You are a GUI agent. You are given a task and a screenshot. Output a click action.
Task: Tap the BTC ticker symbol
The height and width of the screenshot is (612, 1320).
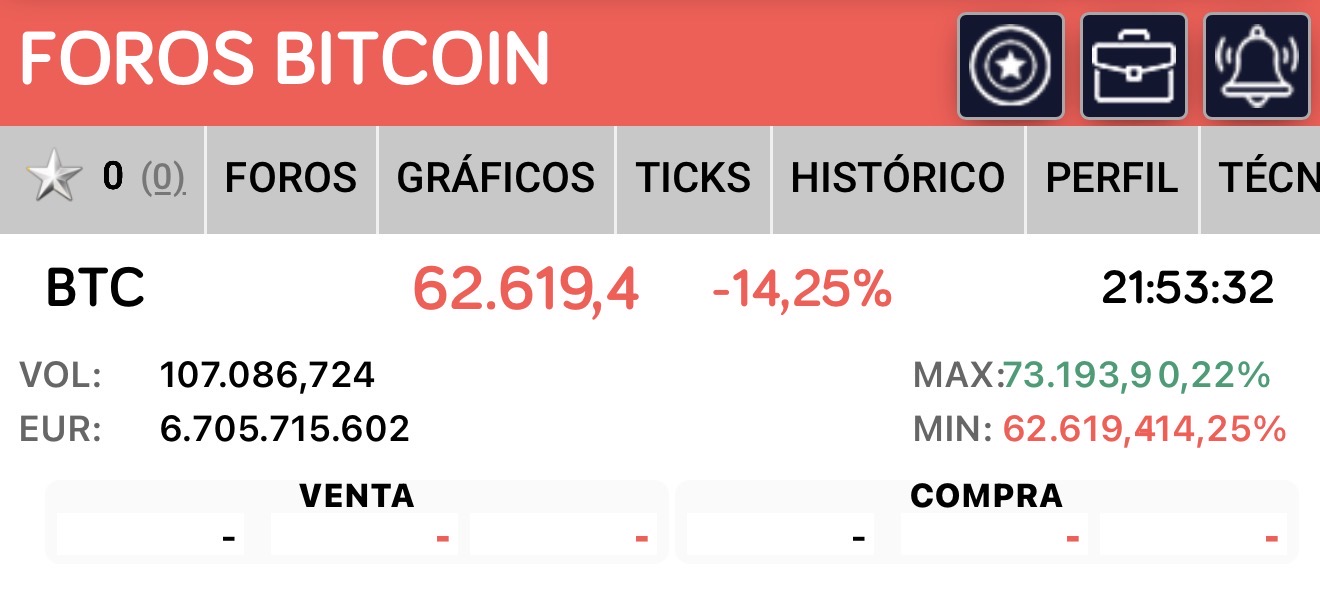click(96, 289)
